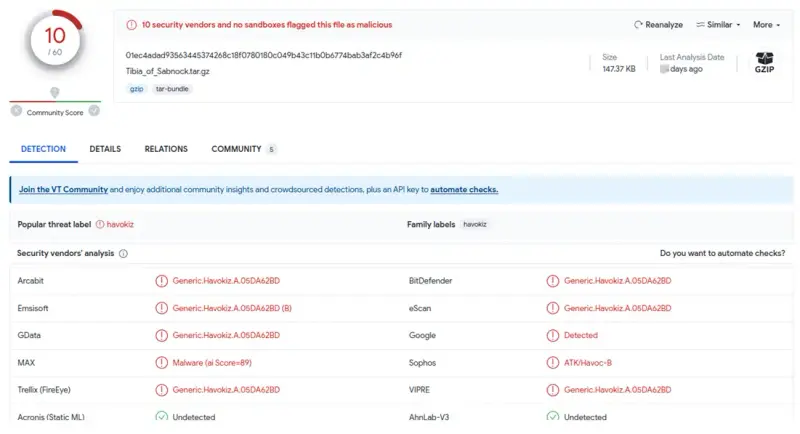
Task: Select the tar-bundle tag chip
Action: click(x=172, y=89)
